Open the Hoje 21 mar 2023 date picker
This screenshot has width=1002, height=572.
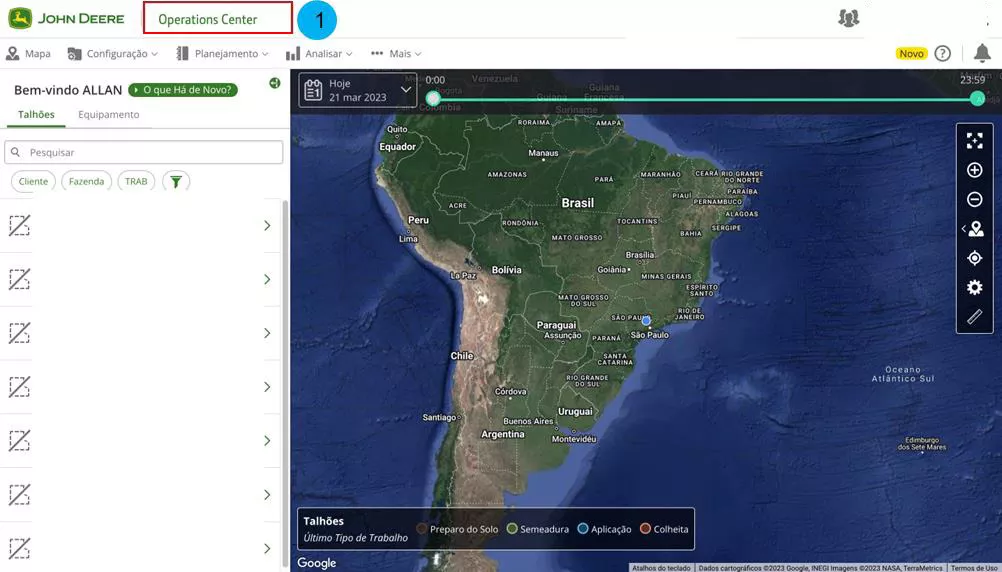(358, 90)
